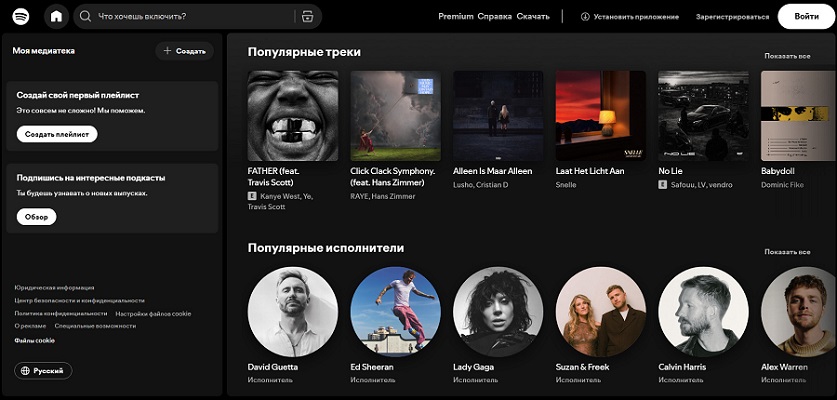
Task: Click the Calvin Harris name label
Action: coord(682,367)
